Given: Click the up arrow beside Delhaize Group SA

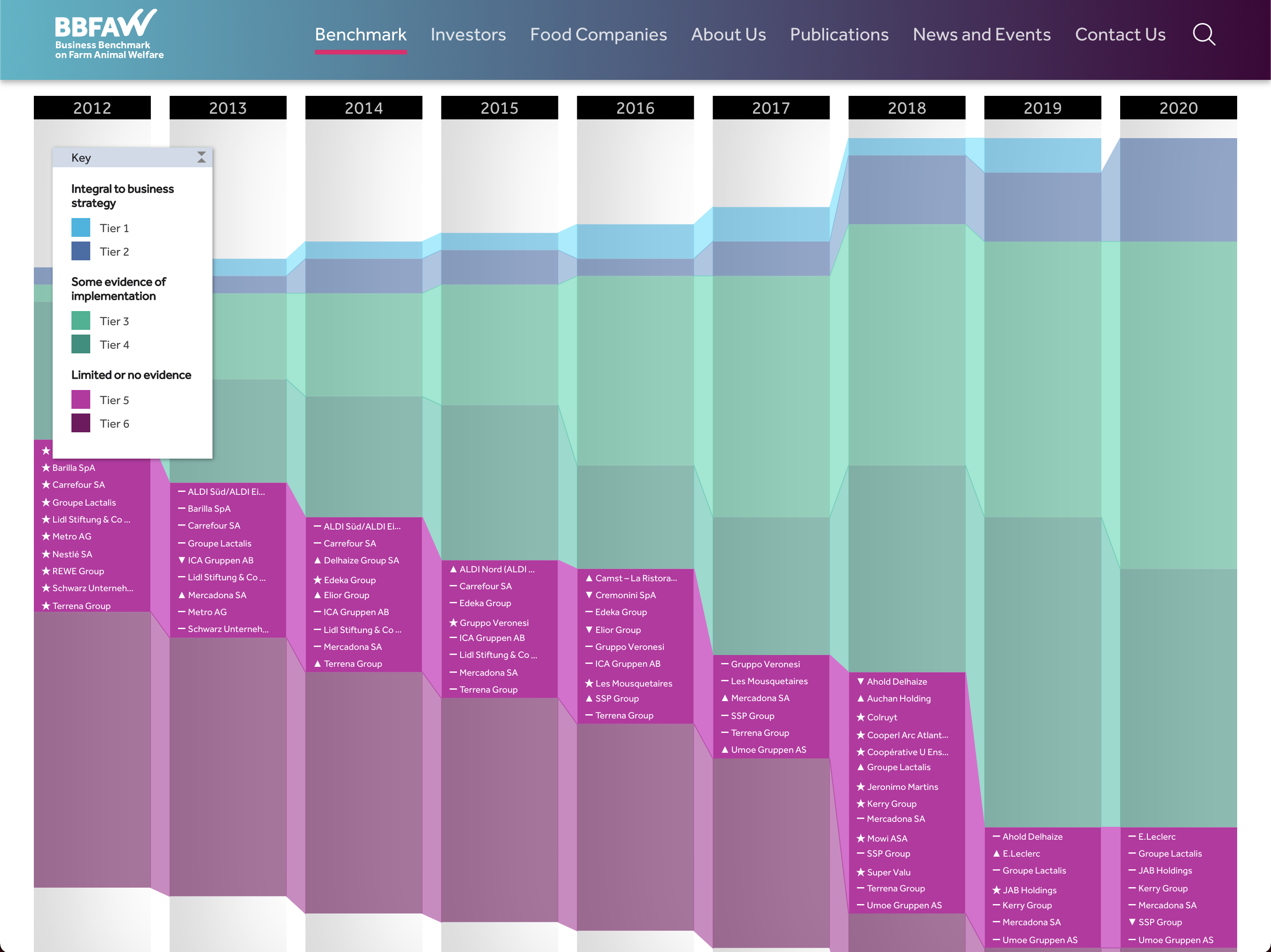Looking at the screenshot, I should (317, 560).
